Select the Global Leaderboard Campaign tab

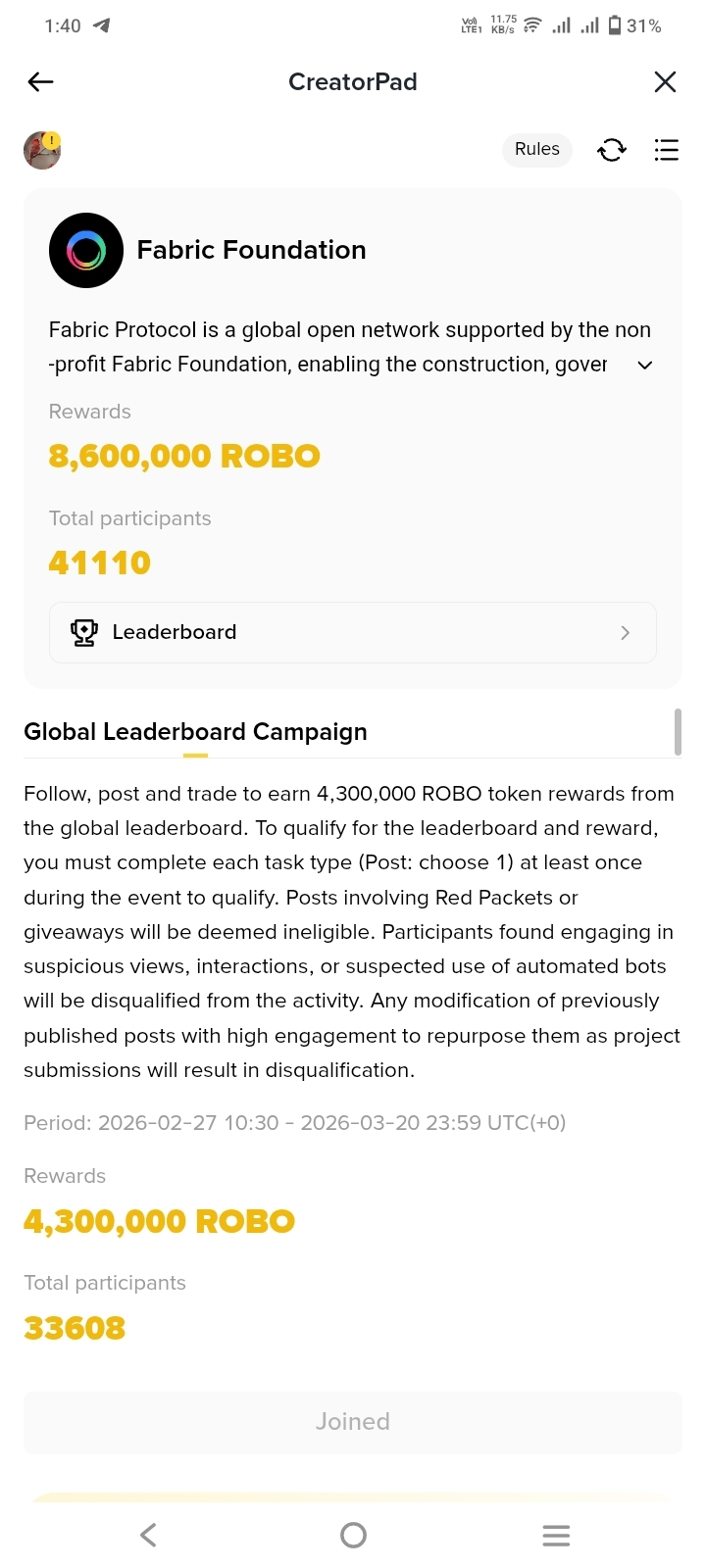coord(195,732)
